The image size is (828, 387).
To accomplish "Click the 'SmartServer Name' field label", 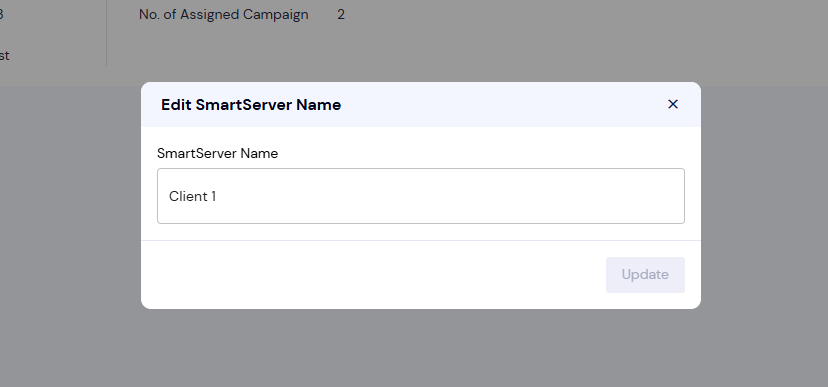I will 218,154.
